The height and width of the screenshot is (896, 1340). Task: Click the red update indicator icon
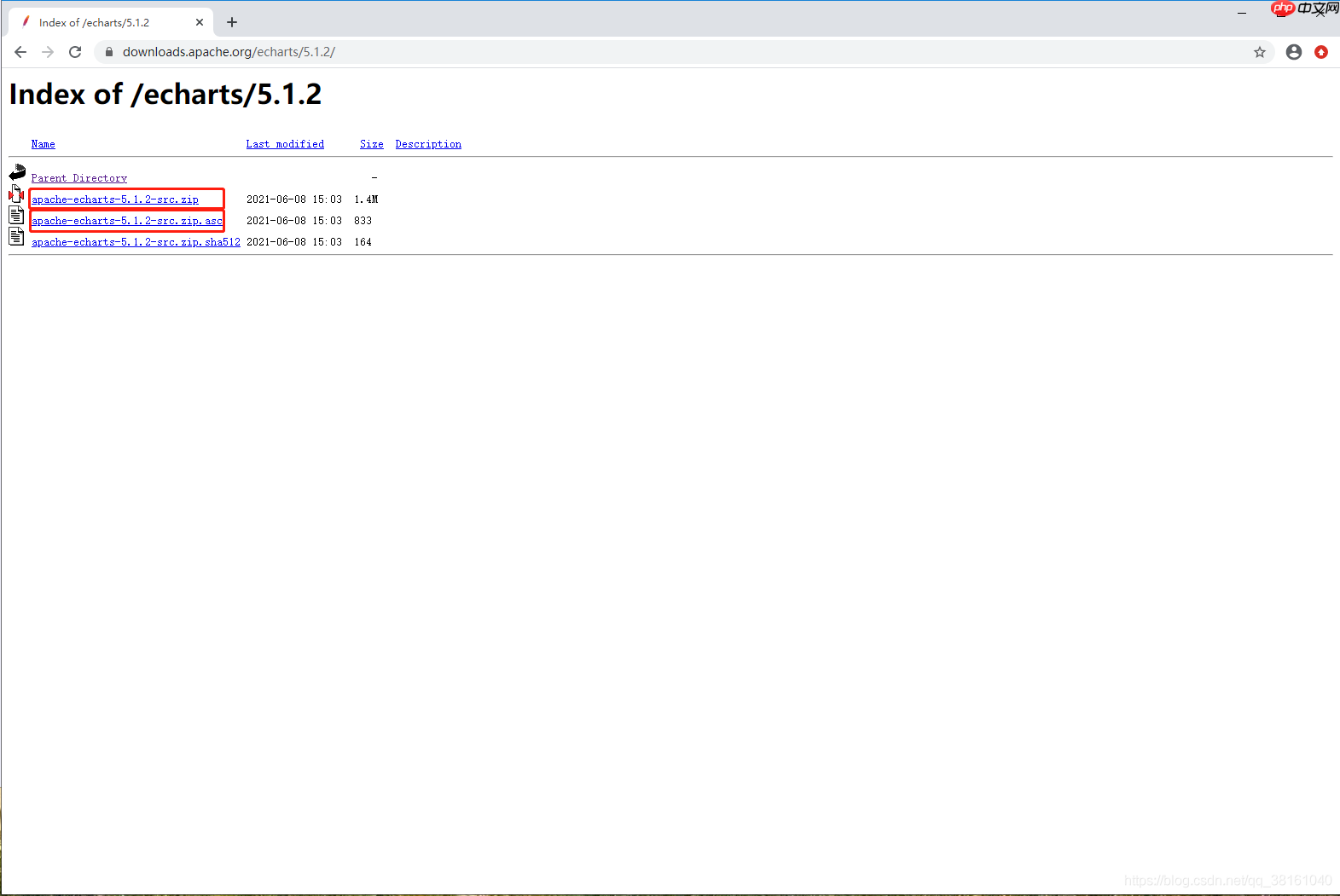[x=1321, y=52]
